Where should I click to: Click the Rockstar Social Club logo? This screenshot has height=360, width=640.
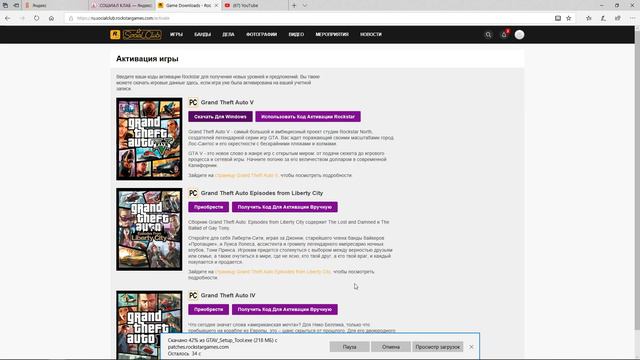point(136,35)
